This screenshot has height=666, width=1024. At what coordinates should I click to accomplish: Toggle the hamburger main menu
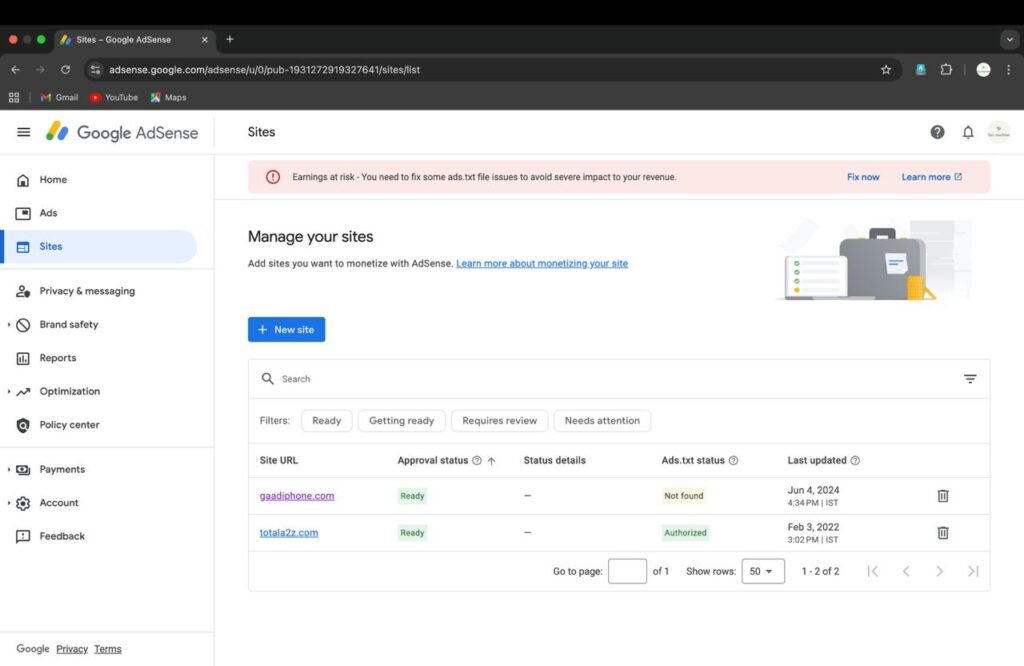[24, 133]
